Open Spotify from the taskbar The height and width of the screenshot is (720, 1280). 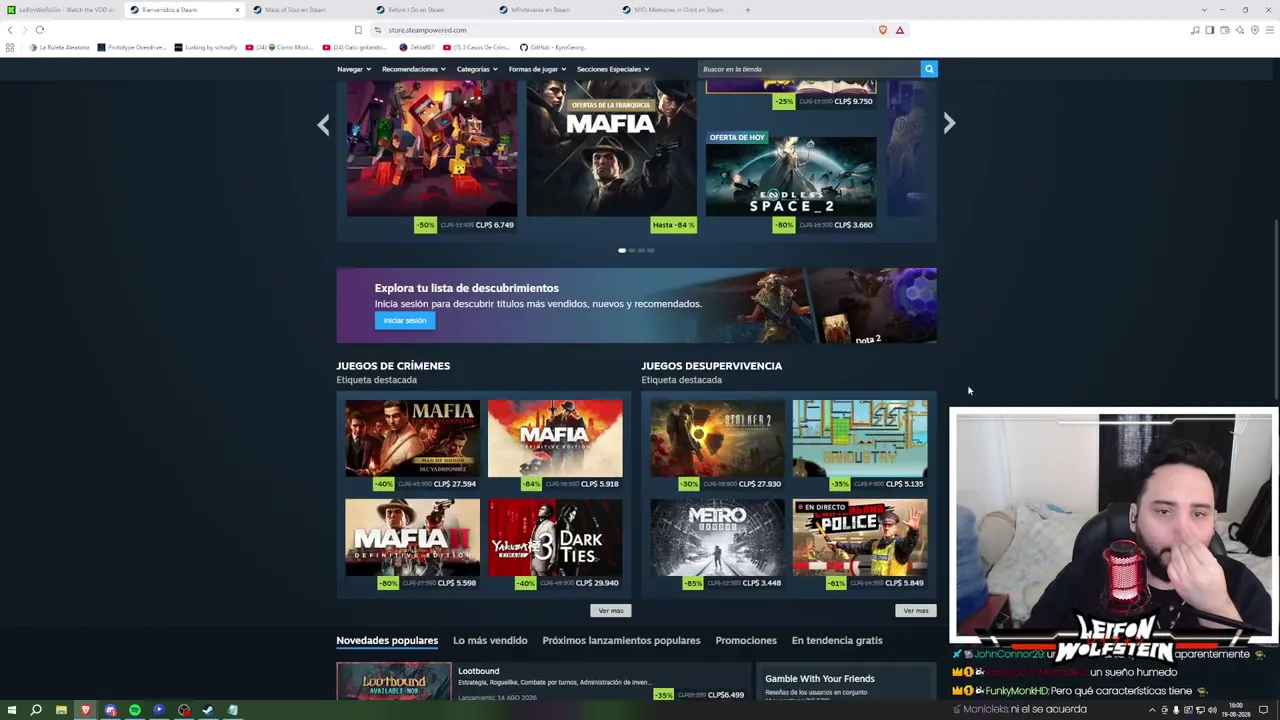click(135, 710)
